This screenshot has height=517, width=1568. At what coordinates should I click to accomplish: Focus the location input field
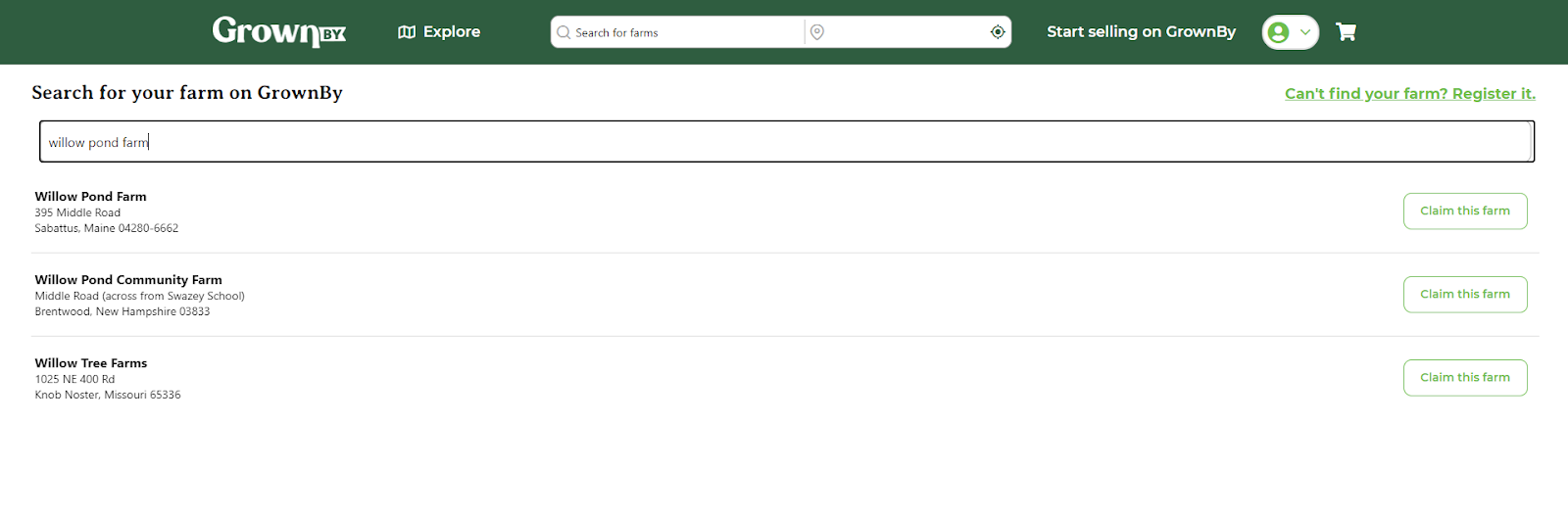pyautogui.click(x=906, y=32)
